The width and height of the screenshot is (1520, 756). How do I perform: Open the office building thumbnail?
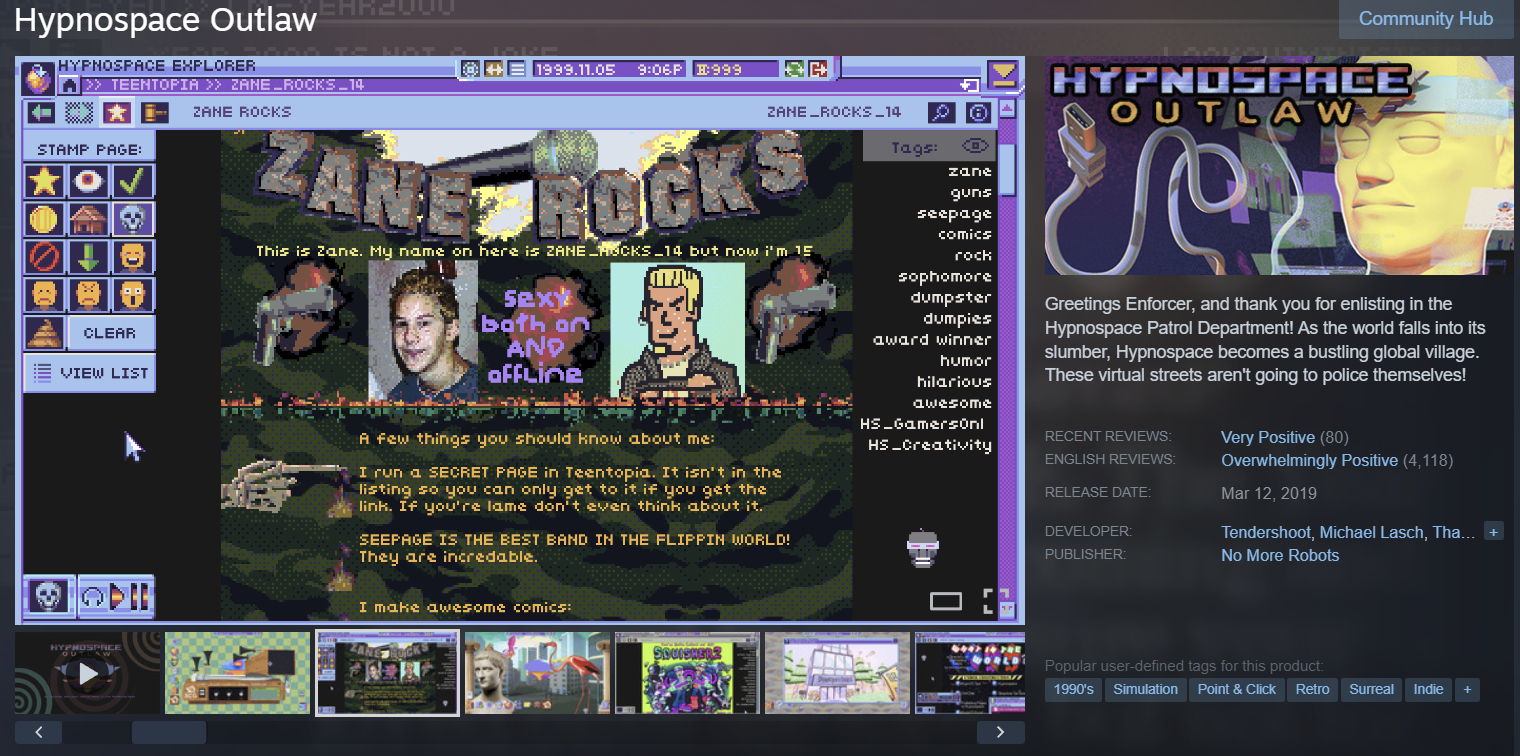(x=838, y=672)
